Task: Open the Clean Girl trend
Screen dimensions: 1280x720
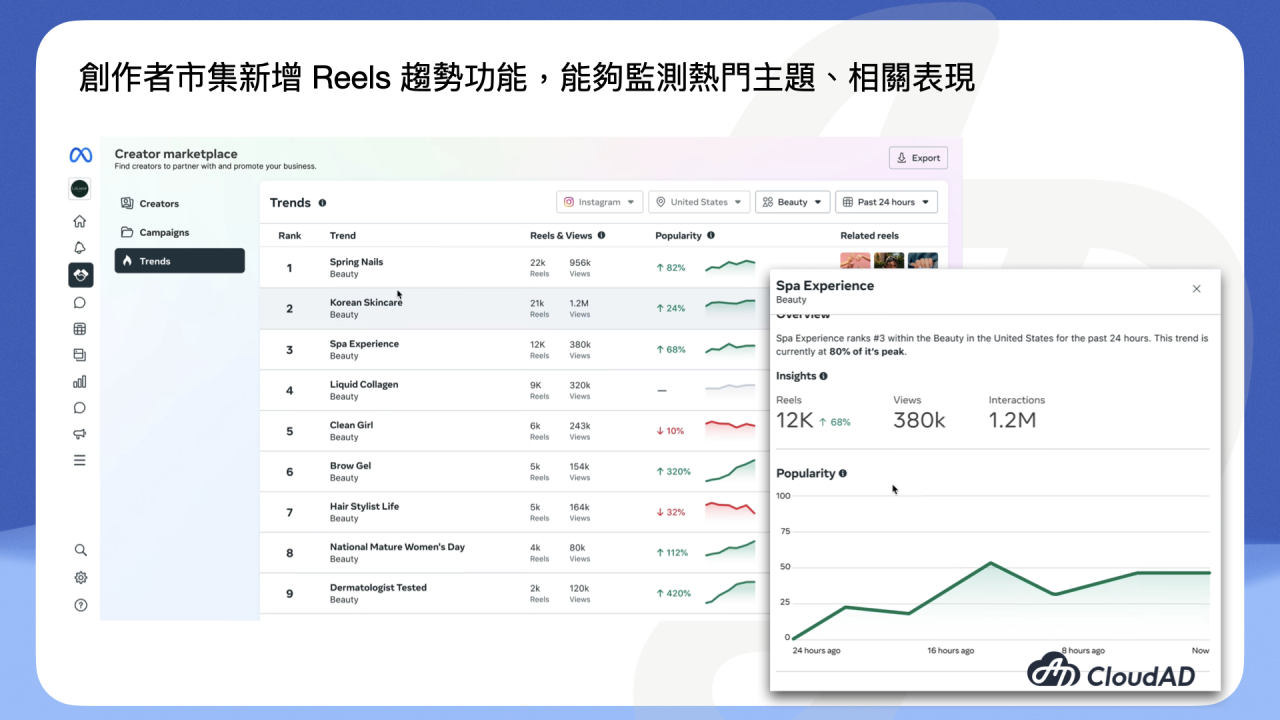Action: coord(351,425)
